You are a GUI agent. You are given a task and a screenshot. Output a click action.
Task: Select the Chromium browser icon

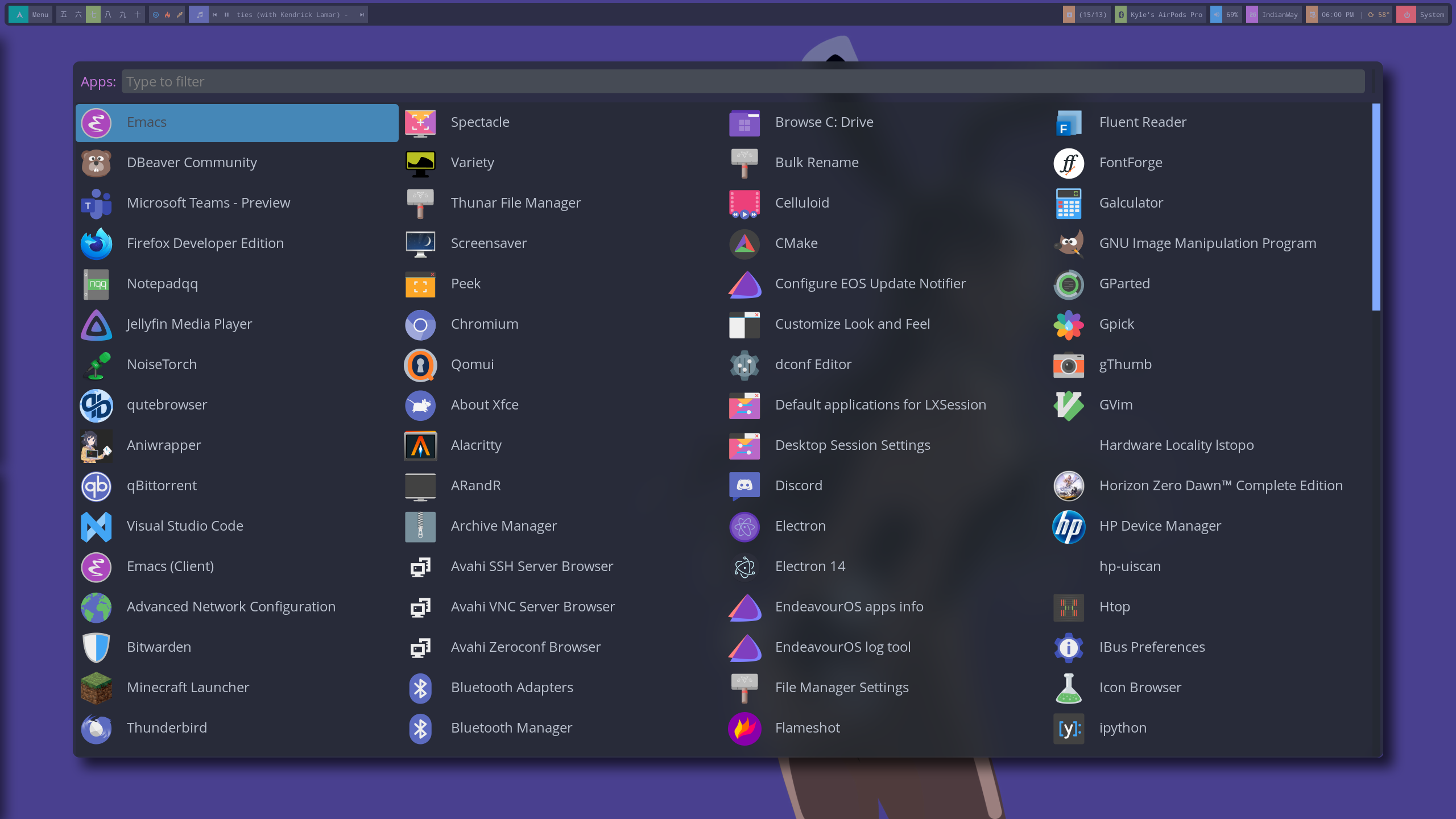tap(420, 324)
